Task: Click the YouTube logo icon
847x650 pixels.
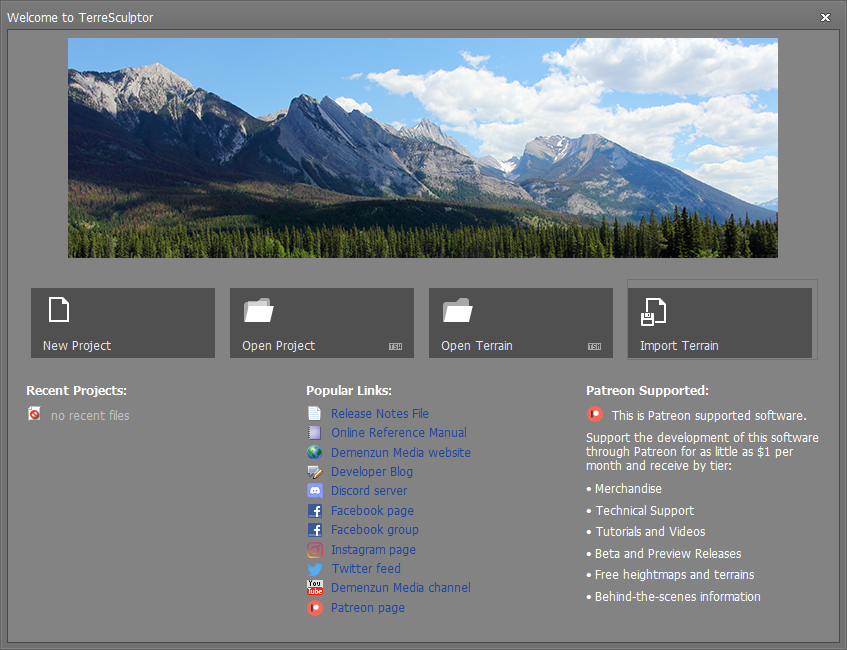Action: click(x=314, y=588)
